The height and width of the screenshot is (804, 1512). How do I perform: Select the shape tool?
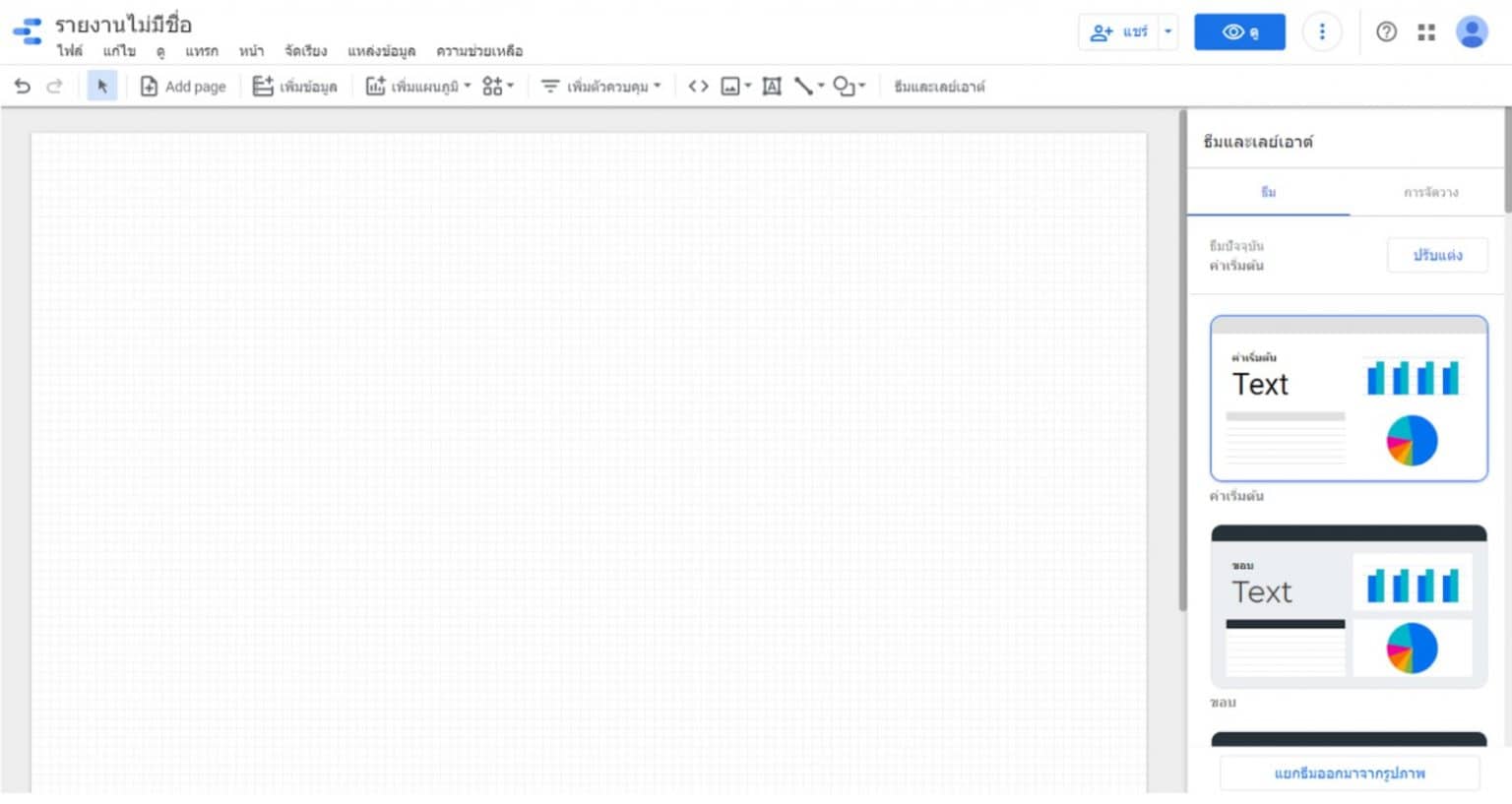(845, 87)
